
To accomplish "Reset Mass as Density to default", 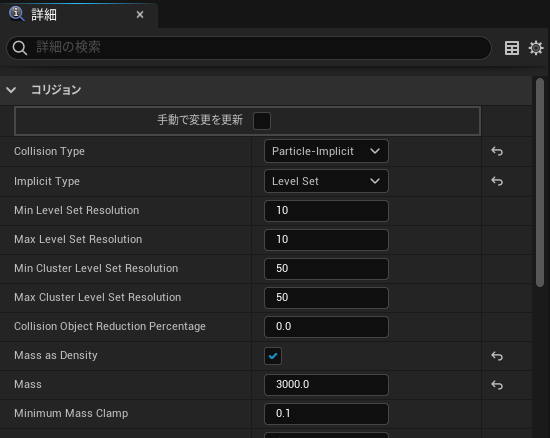I will pyautogui.click(x=497, y=356).
